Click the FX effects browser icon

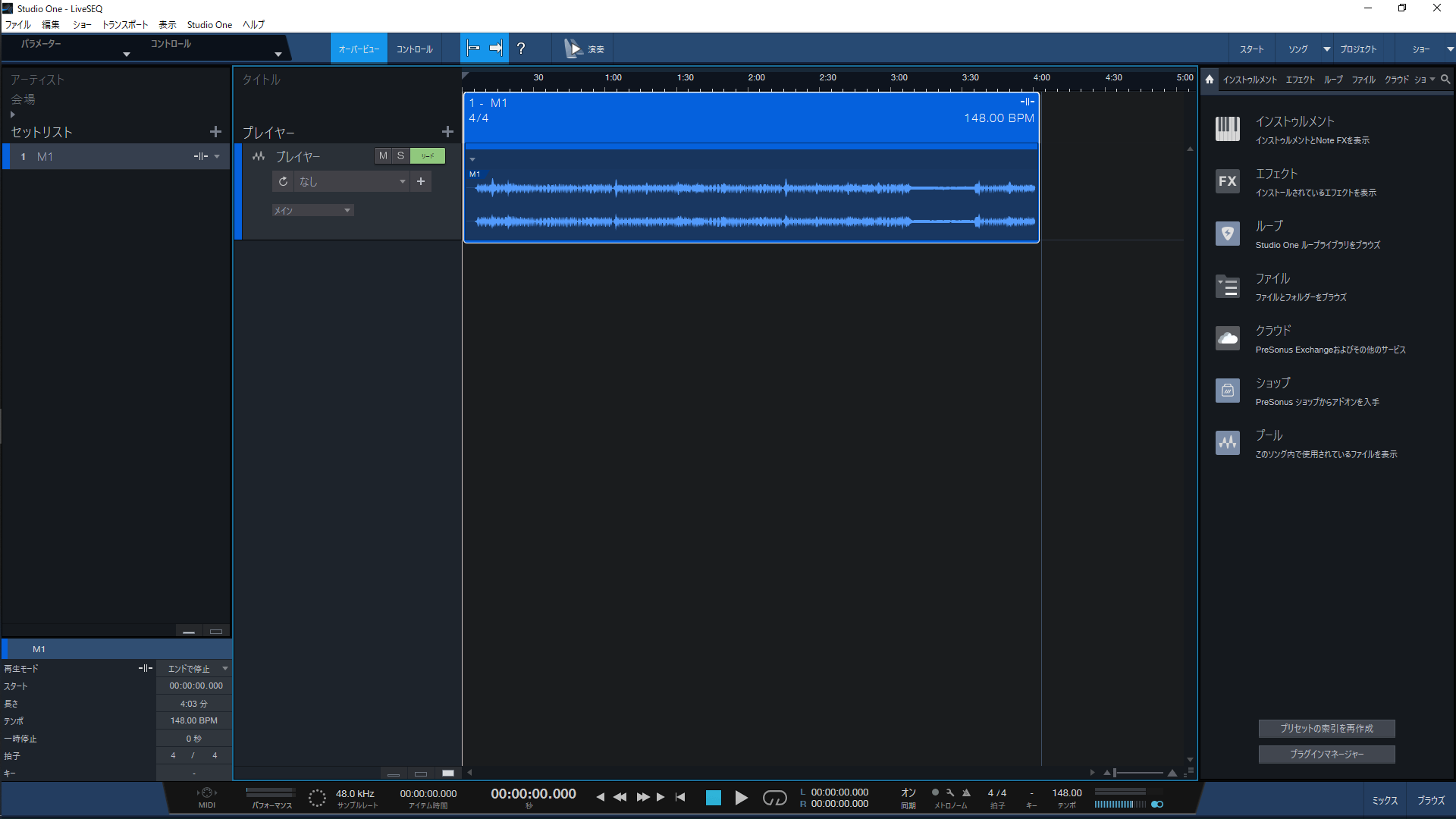[x=1227, y=181]
